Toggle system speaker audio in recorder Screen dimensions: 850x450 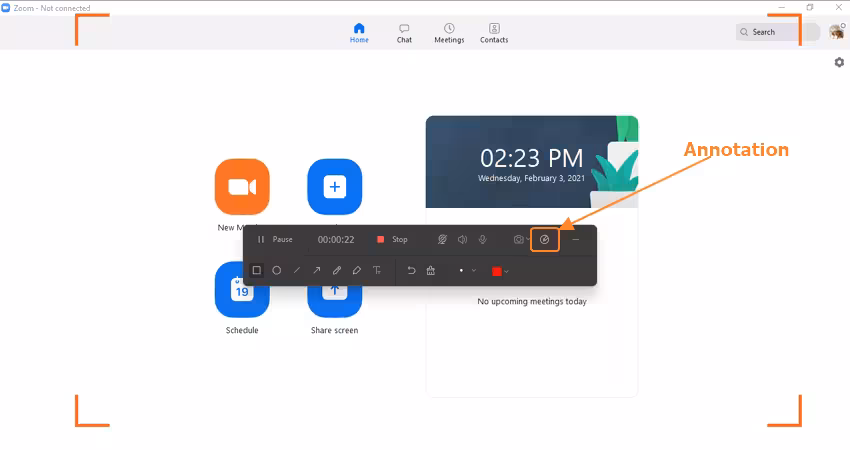click(x=462, y=239)
